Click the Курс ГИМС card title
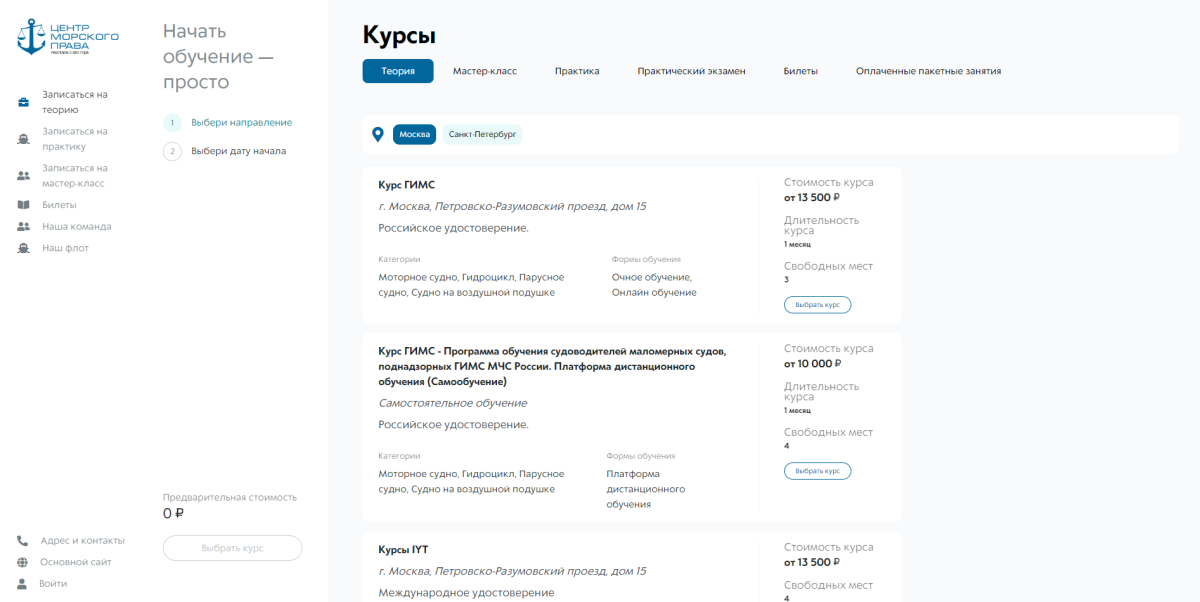Image resolution: width=1200 pixels, height=602 pixels. 406,185
